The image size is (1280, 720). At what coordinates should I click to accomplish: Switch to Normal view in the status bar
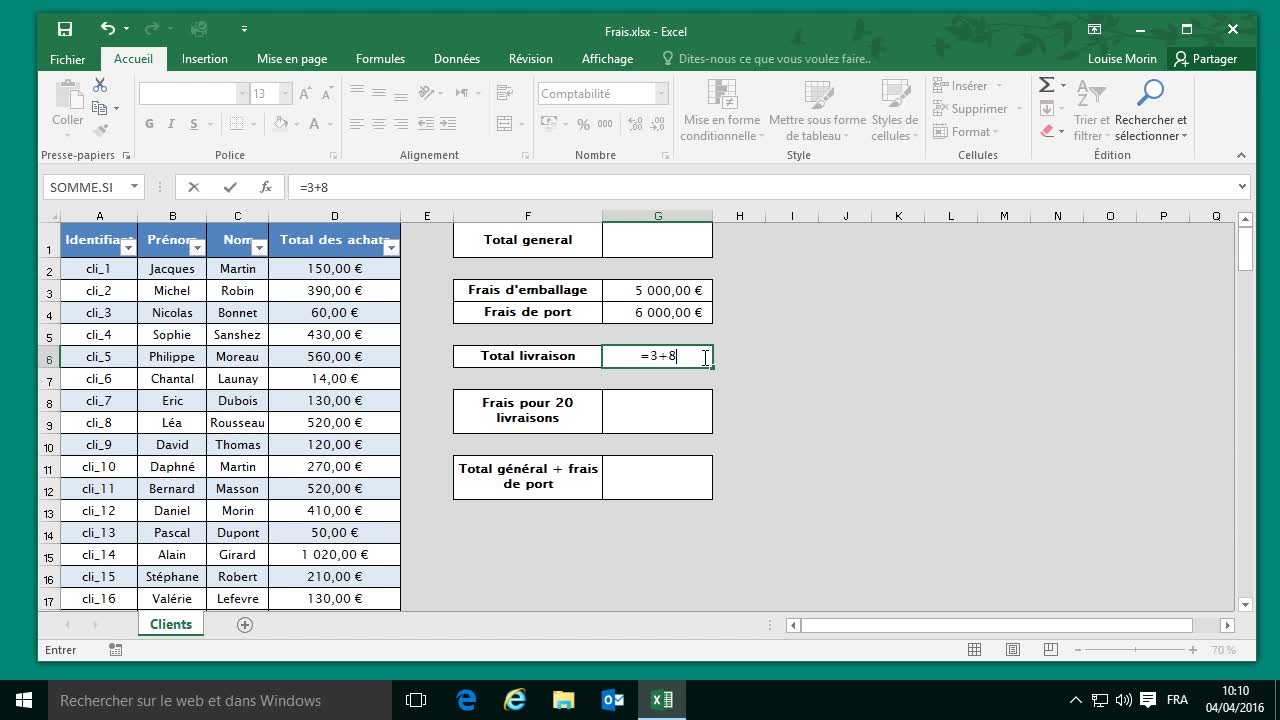pyautogui.click(x=974, y=650)
